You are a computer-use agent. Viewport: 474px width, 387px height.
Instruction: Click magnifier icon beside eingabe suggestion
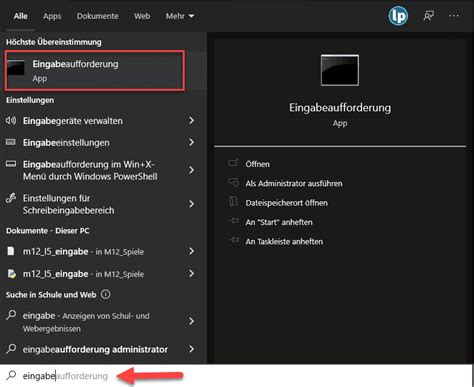pyautogui.click(x=11, y=315)
